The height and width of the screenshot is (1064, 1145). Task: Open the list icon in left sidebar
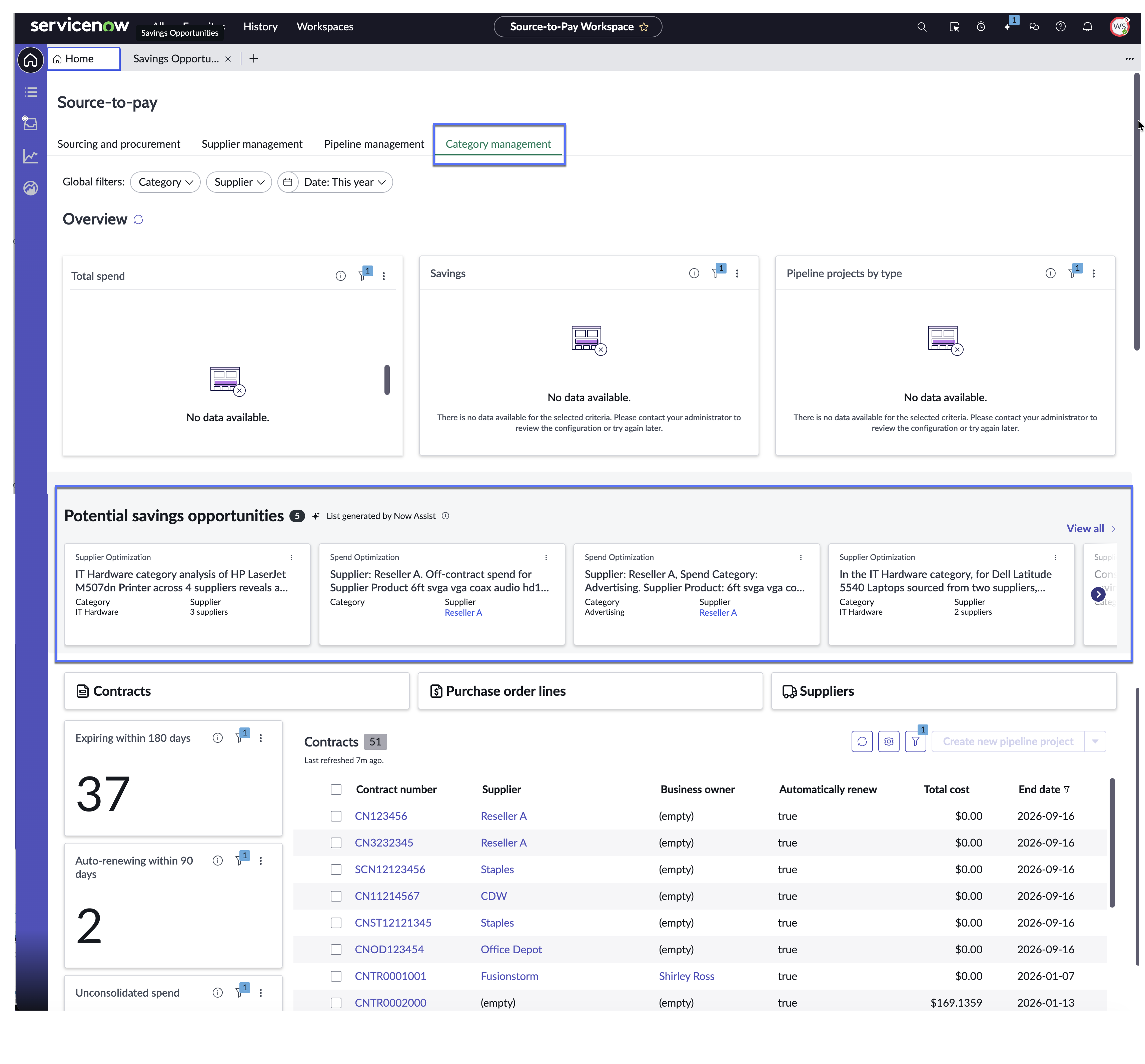click(x=31, y=92)
